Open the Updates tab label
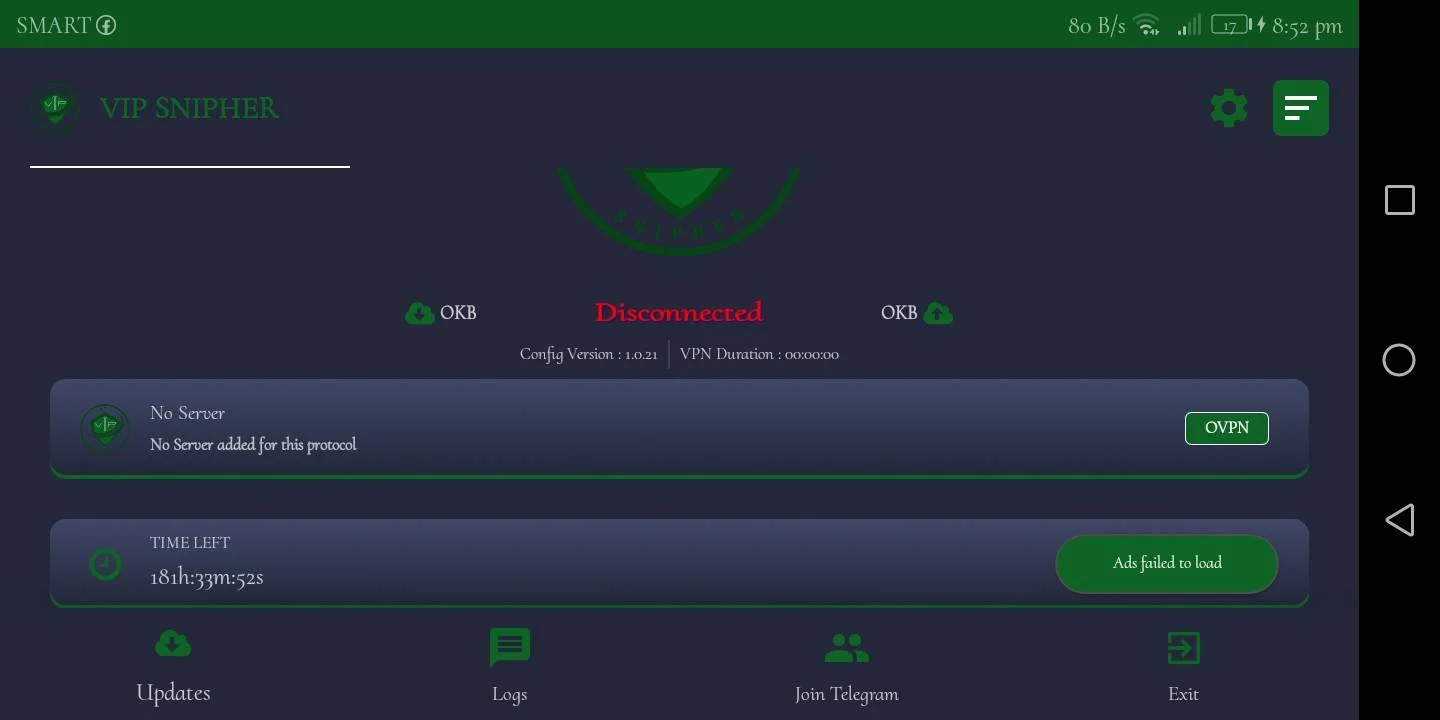The width and height of the screenshot is (1440, 720). click(173, 693)
